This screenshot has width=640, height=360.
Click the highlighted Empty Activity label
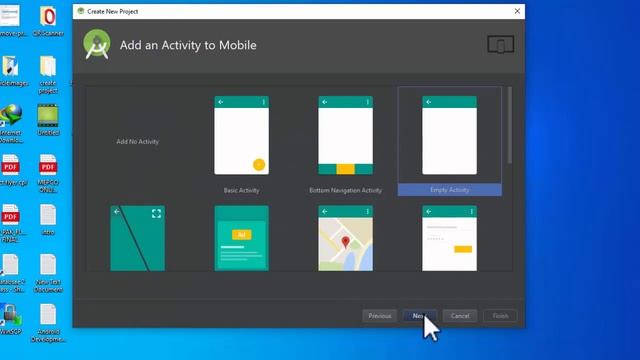coord(449,190)
